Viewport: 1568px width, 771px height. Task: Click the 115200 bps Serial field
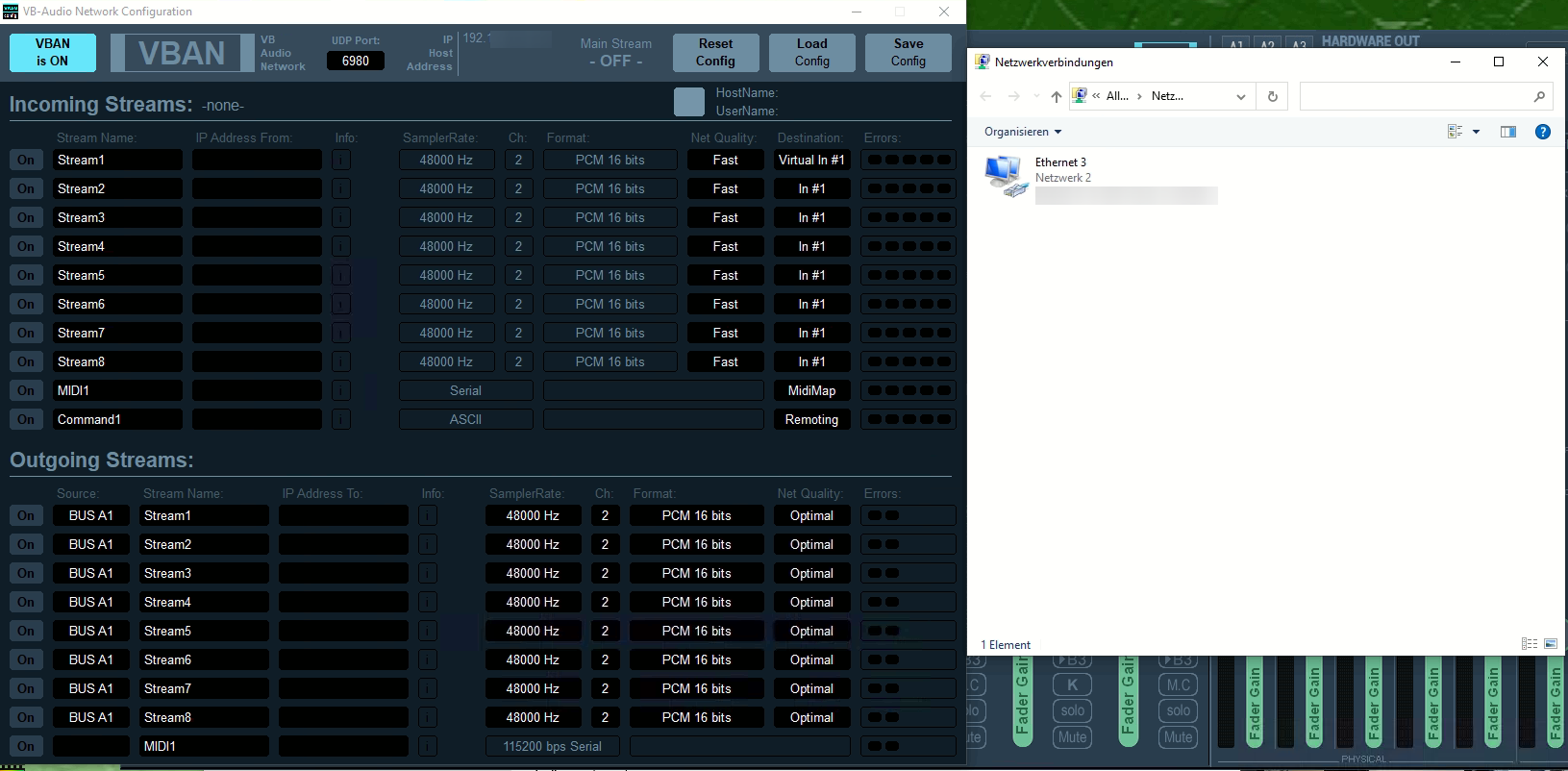[552, 747]
